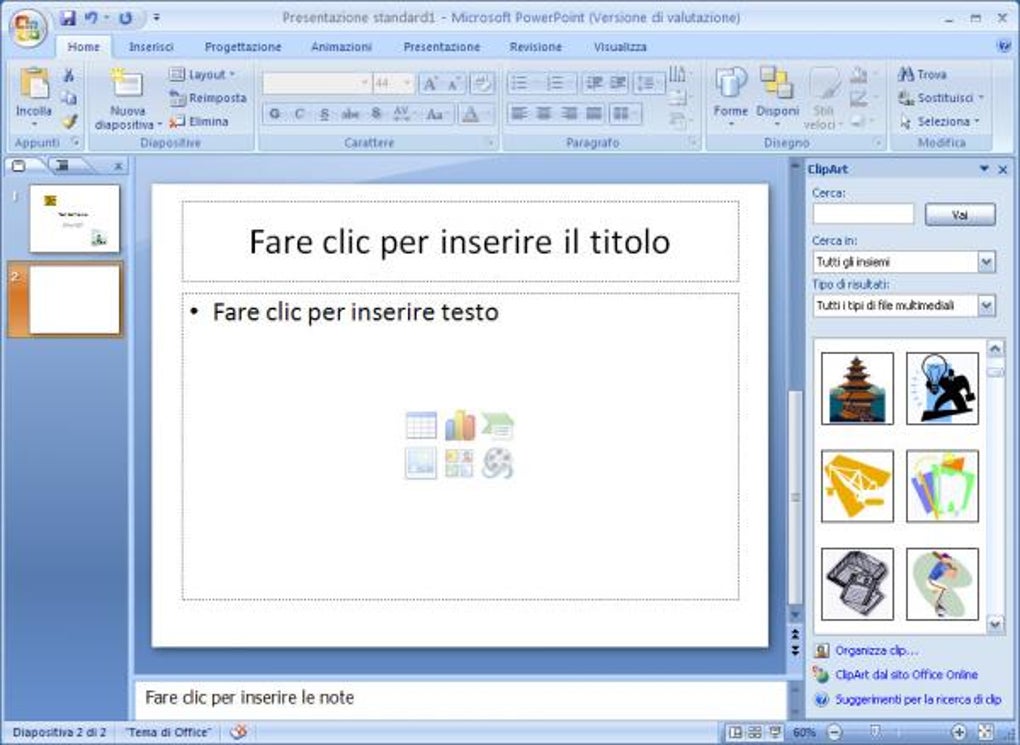Viewport: 1020px width, 745px height.
Task: Open the Forme shapes gallery
Action: tap(731, 96)
